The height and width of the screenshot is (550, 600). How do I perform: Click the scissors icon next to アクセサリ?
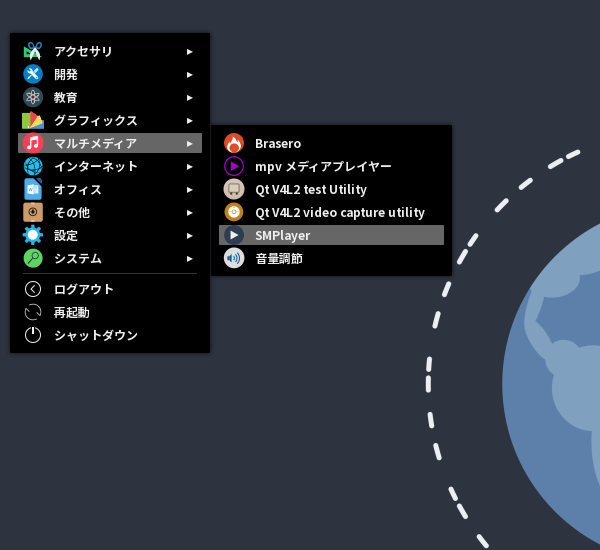point(33,51)
